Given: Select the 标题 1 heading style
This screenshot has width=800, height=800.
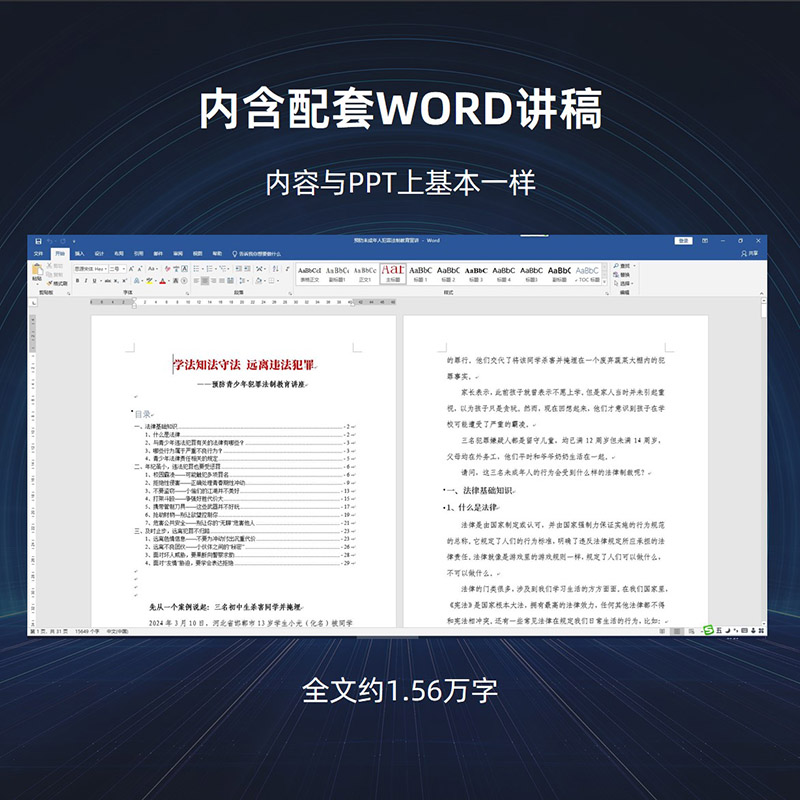Looking at the screenshot, I should [x=420, y=274].
